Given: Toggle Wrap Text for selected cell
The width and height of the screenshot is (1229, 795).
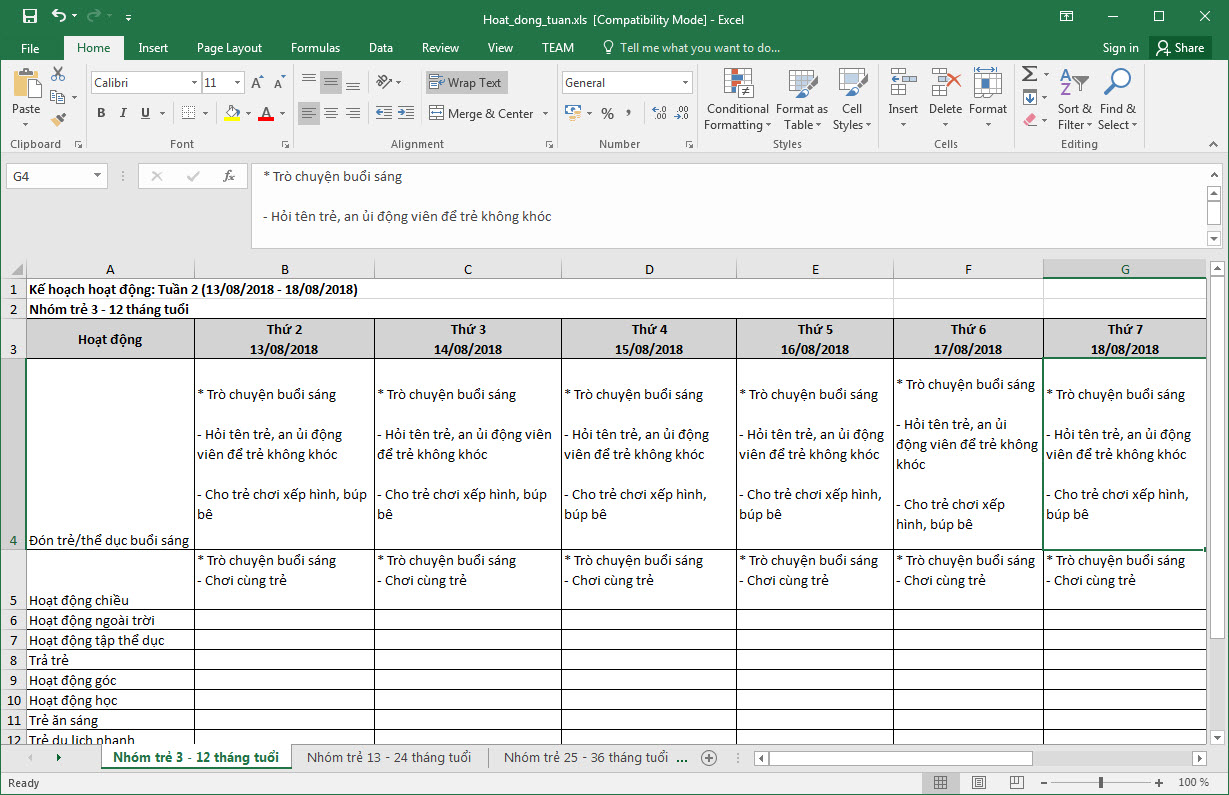Looking at the screenshot, I should tap(465, 83).
